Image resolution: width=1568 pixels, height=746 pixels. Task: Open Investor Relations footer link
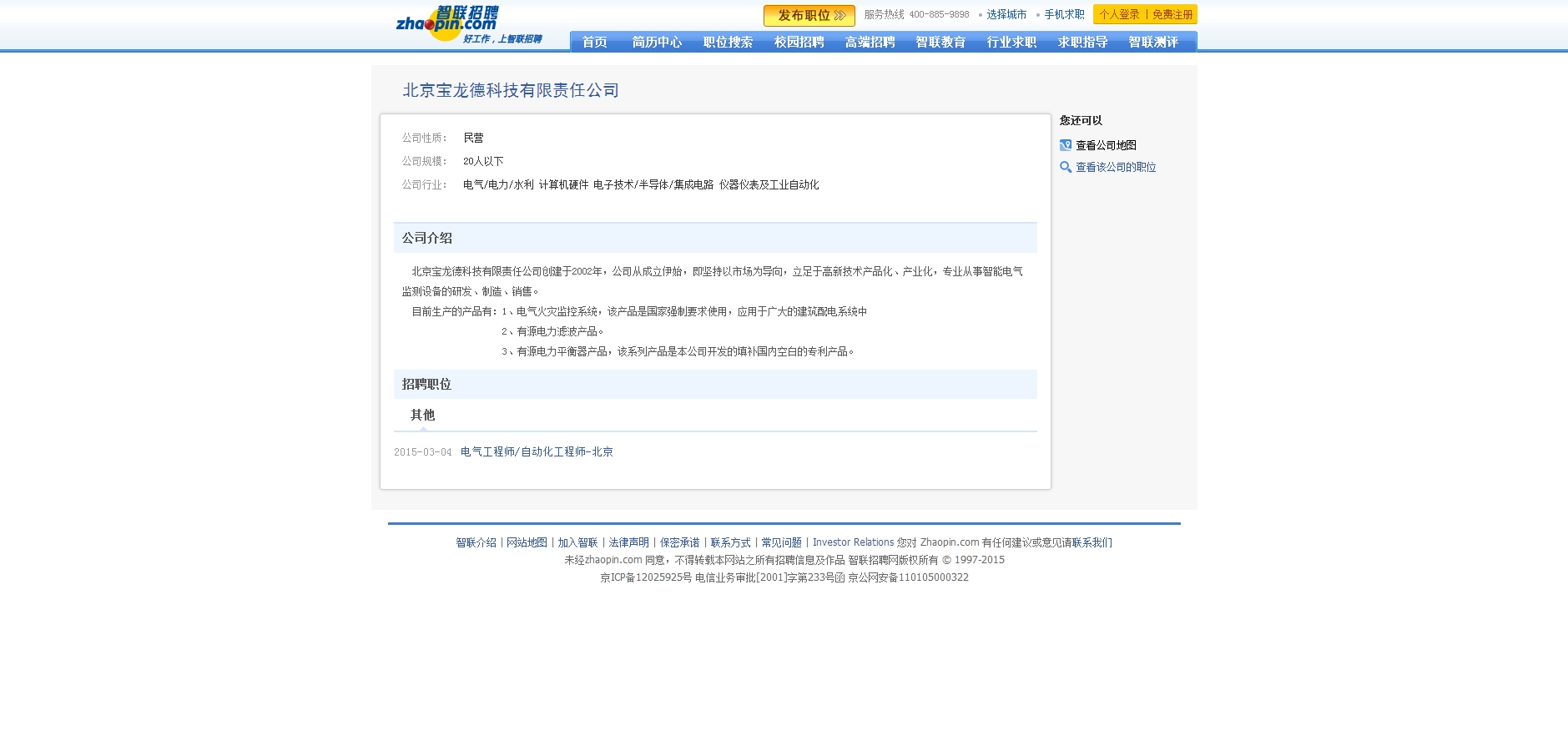(x=853, y=542)
